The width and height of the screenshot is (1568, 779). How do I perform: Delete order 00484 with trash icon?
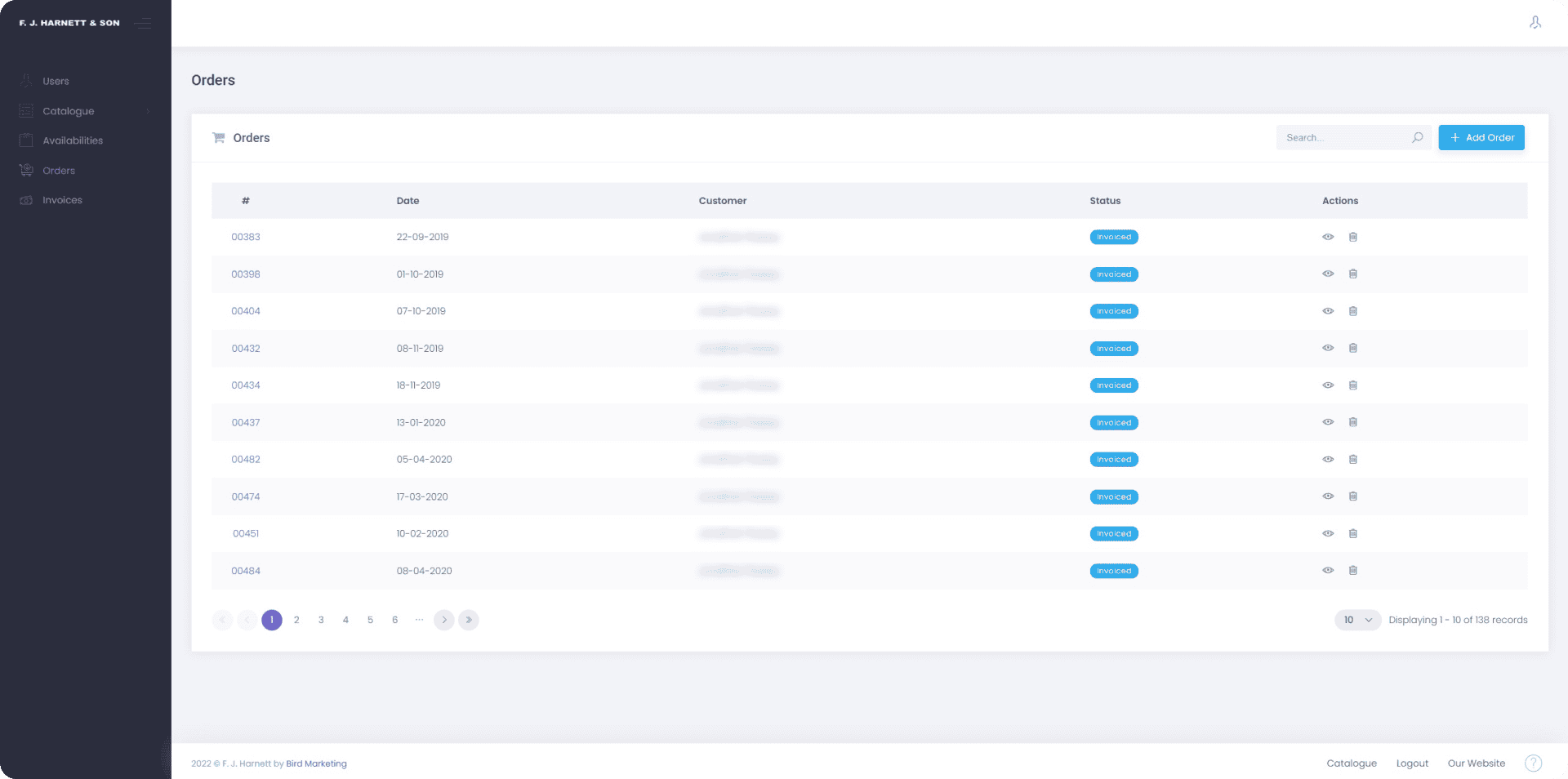[1352, 571]
